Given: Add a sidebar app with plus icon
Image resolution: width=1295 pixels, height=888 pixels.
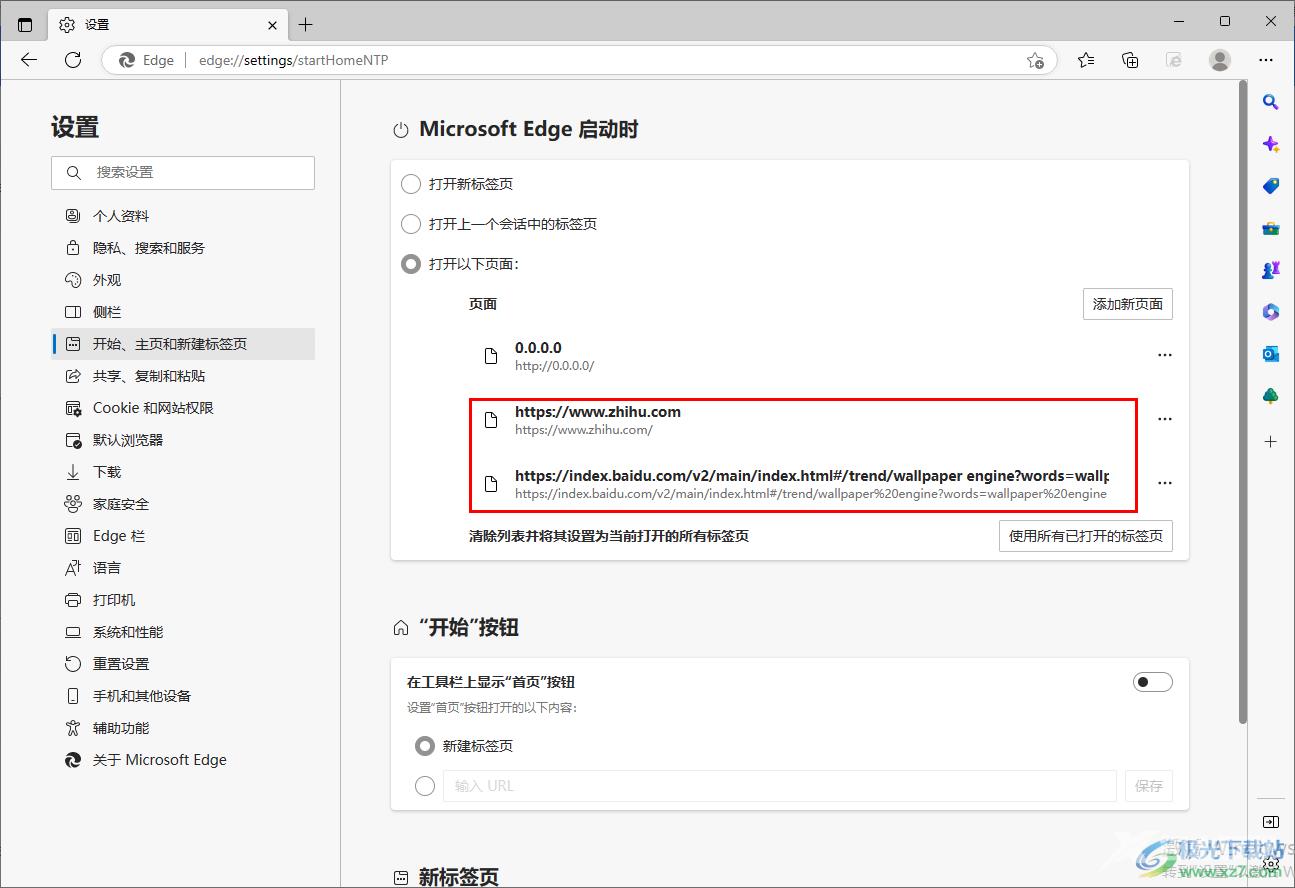Looking at the screenshot, I should [x=1271, y=441].
